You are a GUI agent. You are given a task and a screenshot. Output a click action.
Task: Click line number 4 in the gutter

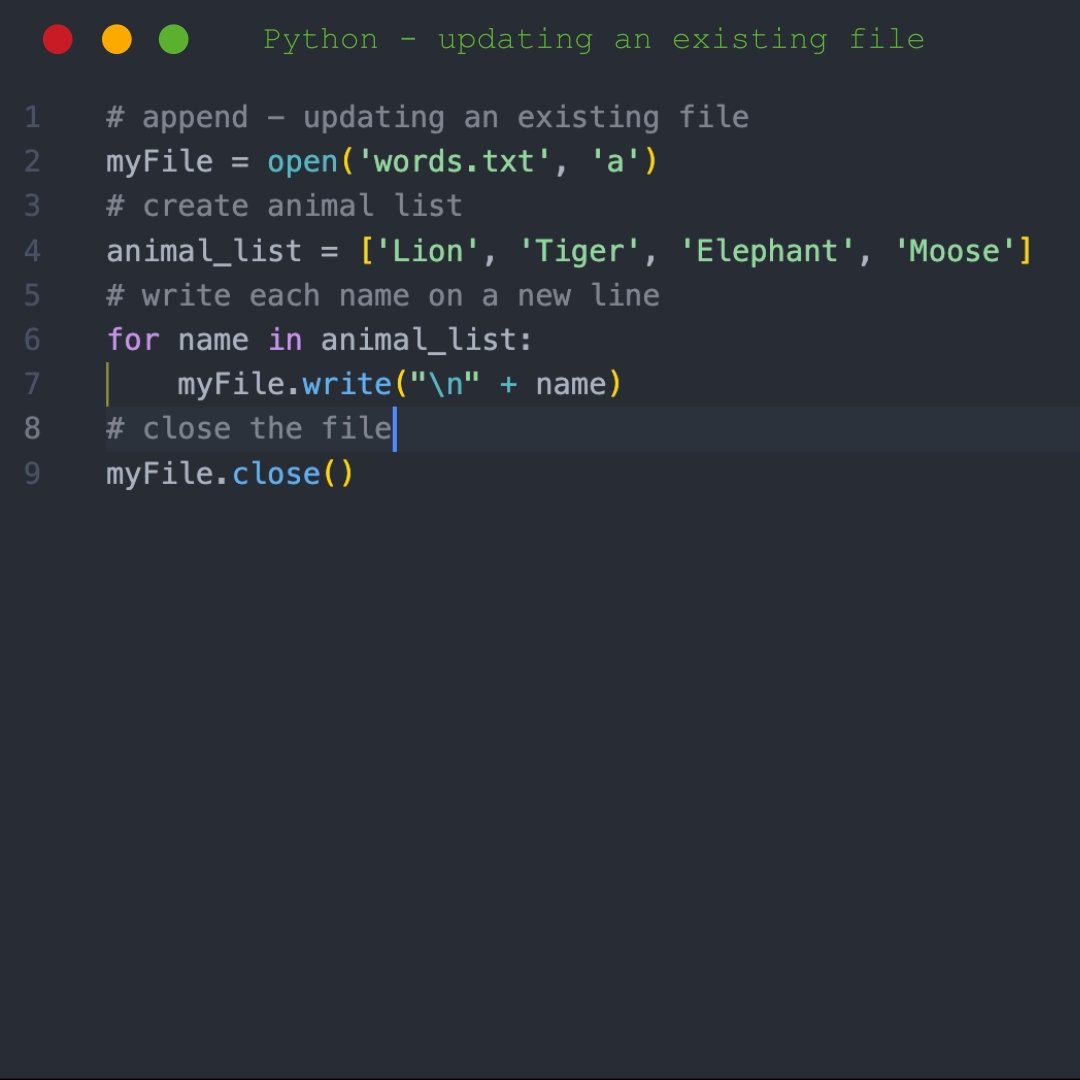click(x=32, y=251)
